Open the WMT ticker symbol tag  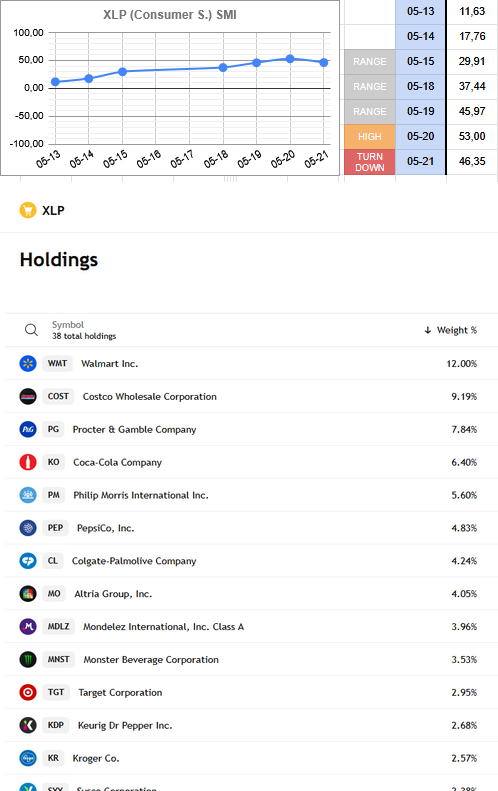point(58,363)
